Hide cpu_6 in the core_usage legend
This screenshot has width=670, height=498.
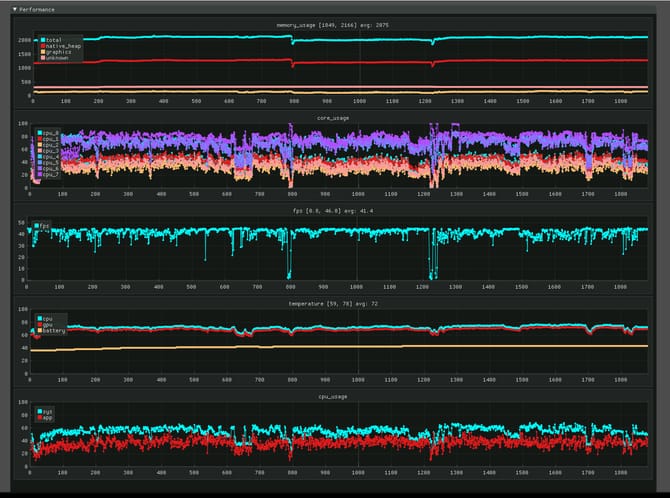coord(48,169)
